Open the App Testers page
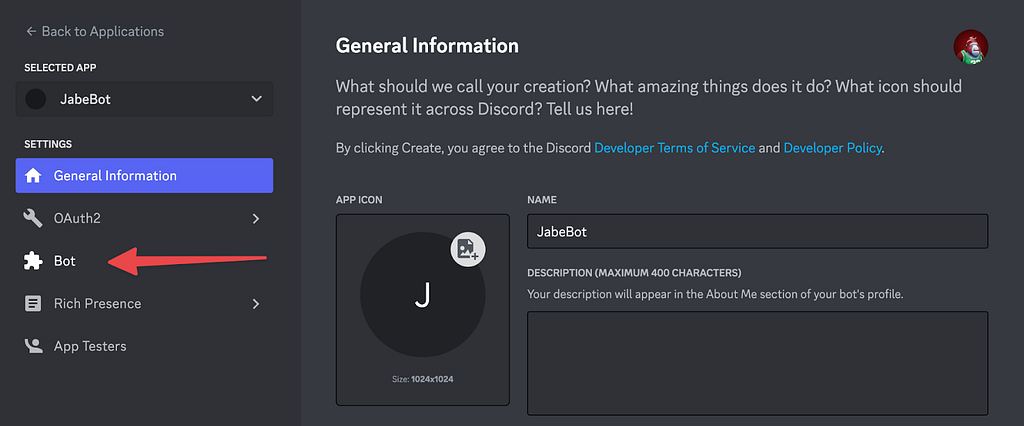Screen dimensions: 1024x426 [144, 346]
